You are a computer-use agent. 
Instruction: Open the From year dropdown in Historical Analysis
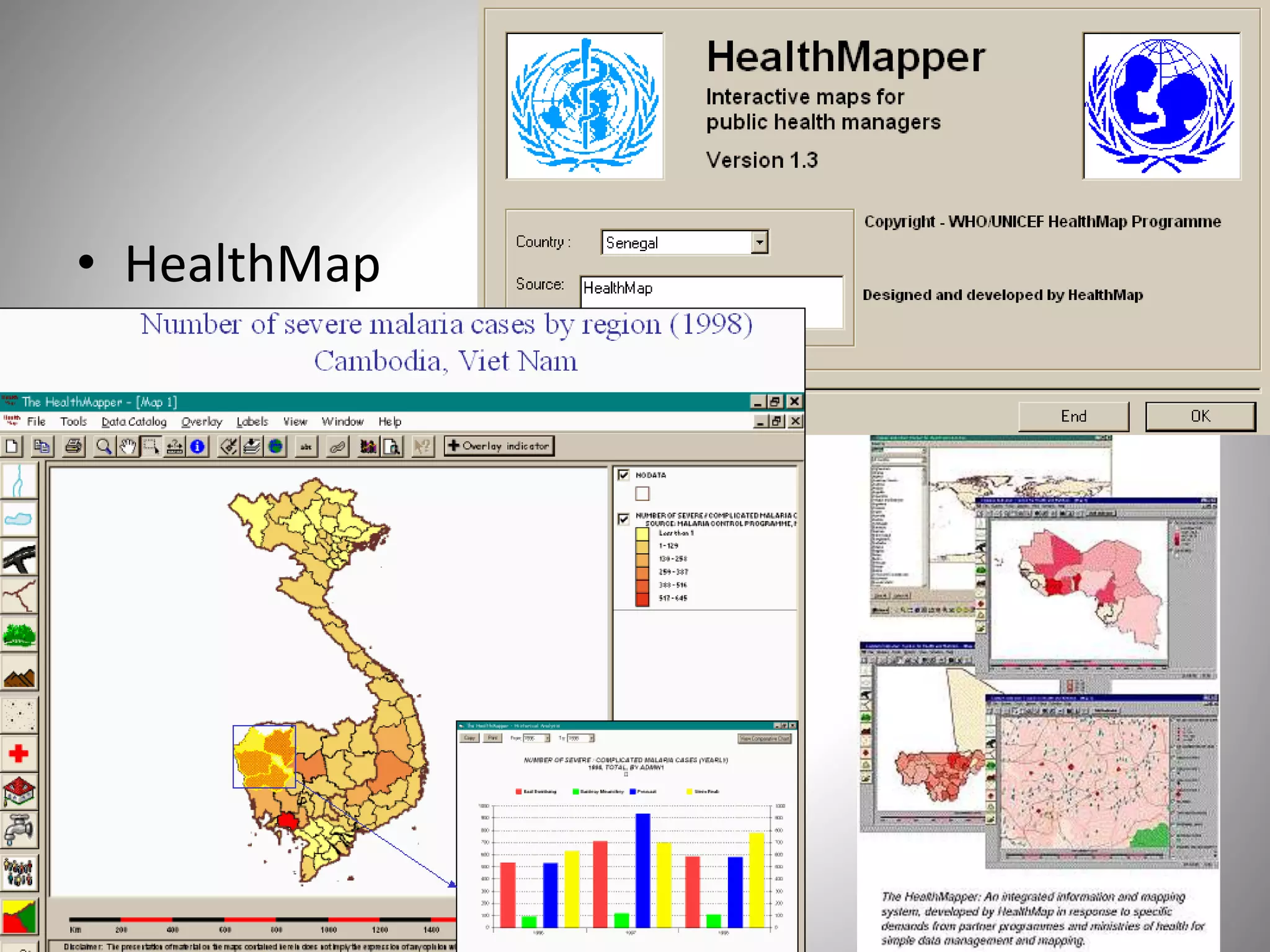548,738
